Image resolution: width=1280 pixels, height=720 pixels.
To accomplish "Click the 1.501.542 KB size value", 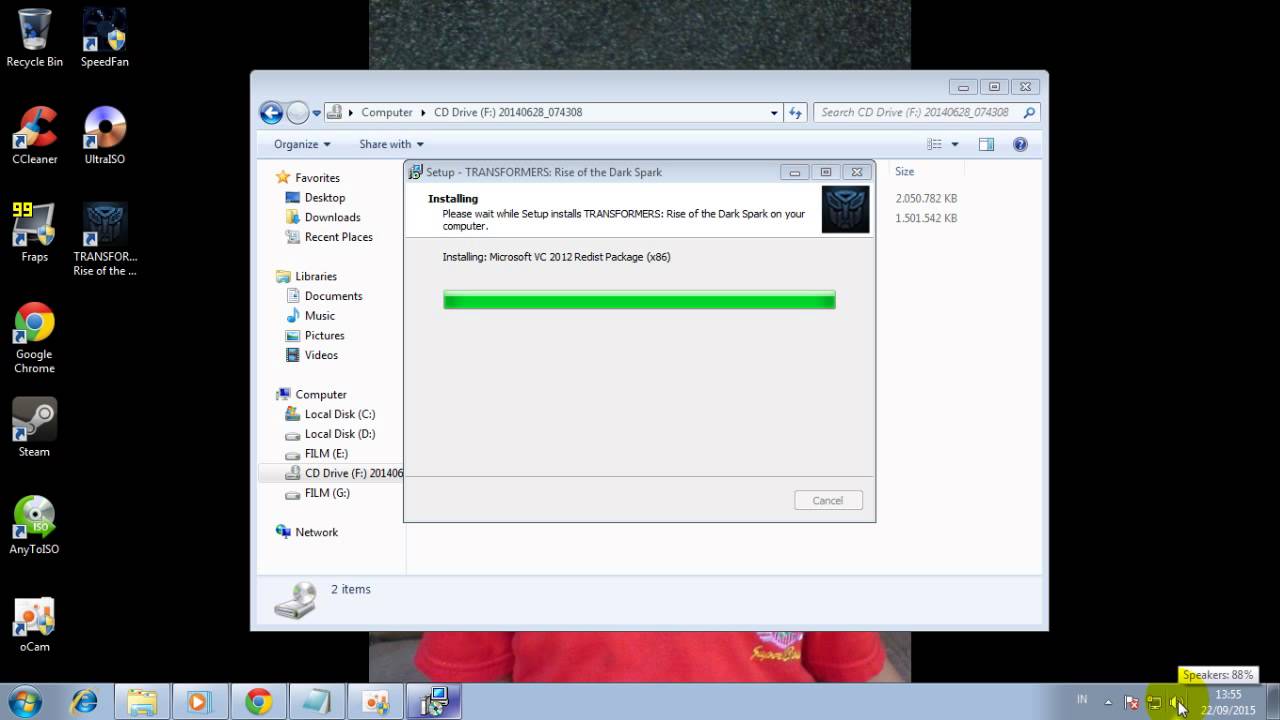I will pyautogui.click(x=926, y=218).
